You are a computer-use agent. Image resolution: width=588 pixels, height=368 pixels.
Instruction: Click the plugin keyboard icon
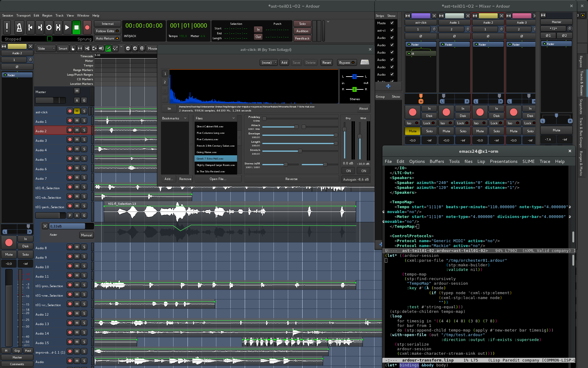click(x=364, y=62)
